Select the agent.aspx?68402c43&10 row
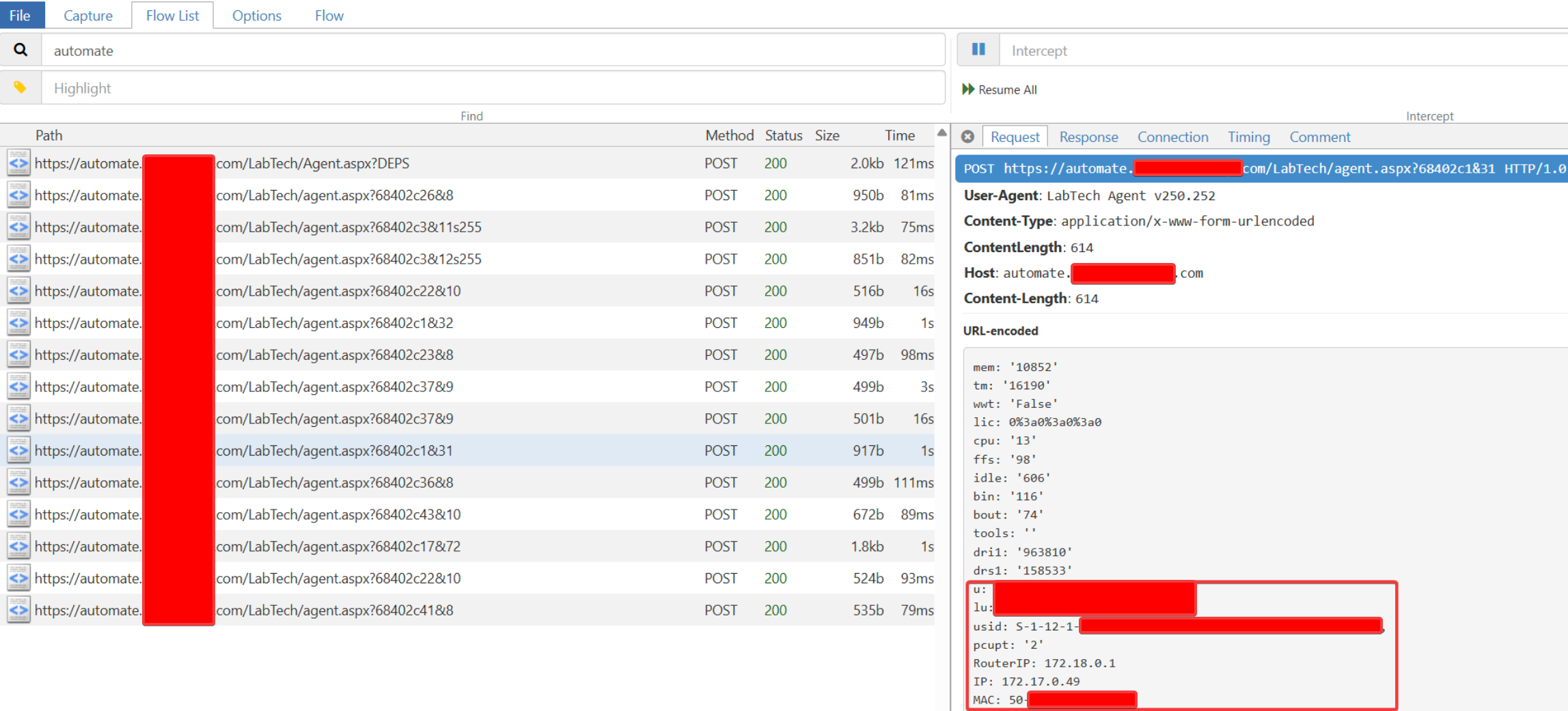Image resolution: width=1568 pixels, height=711 pixels. (x=467, y=514)
